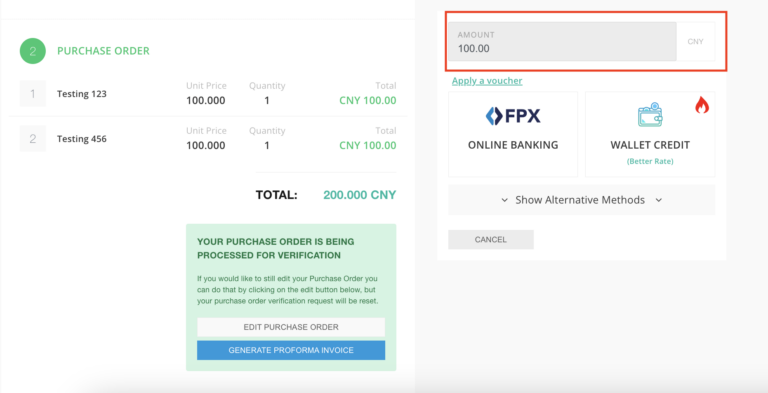This screenshot has height=393, width=768.
Task: Click the red flame hot-deal icon
Action: coord(702,105)
